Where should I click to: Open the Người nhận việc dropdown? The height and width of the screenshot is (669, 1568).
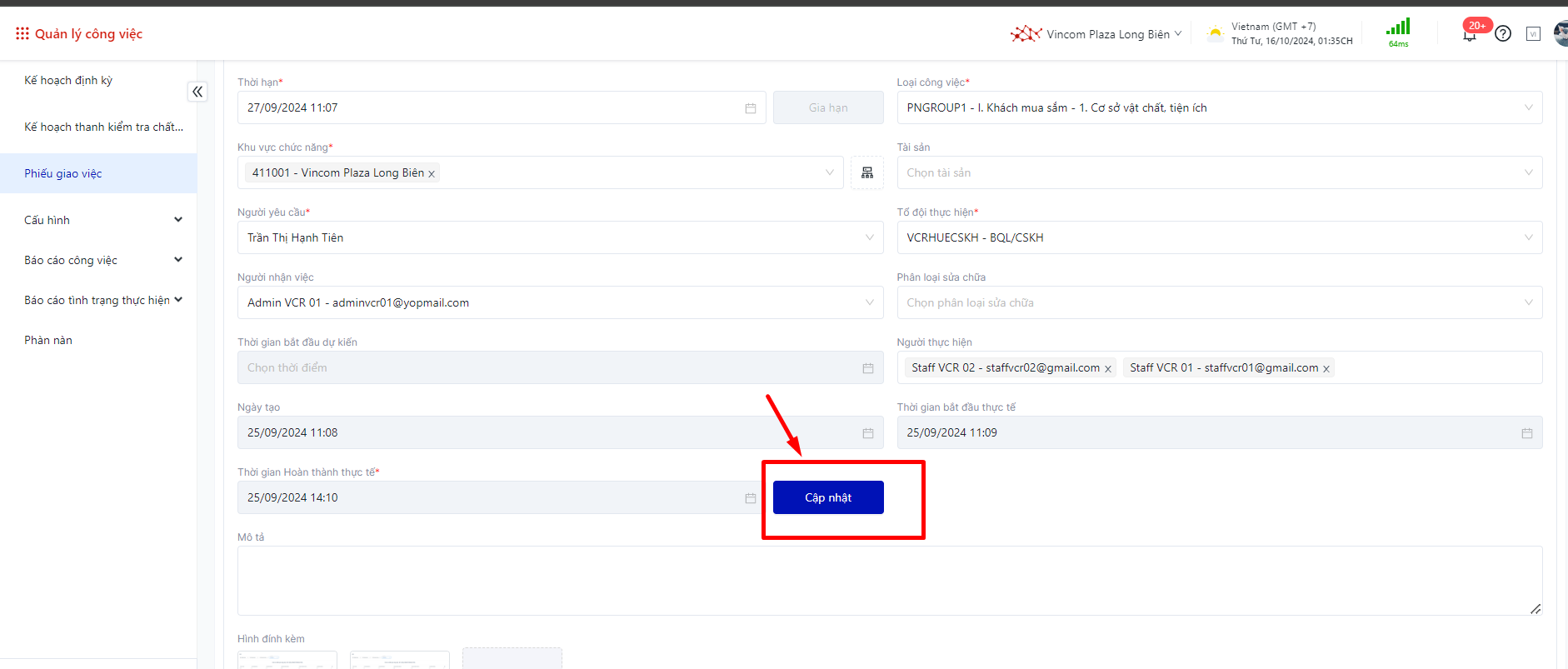561,302
